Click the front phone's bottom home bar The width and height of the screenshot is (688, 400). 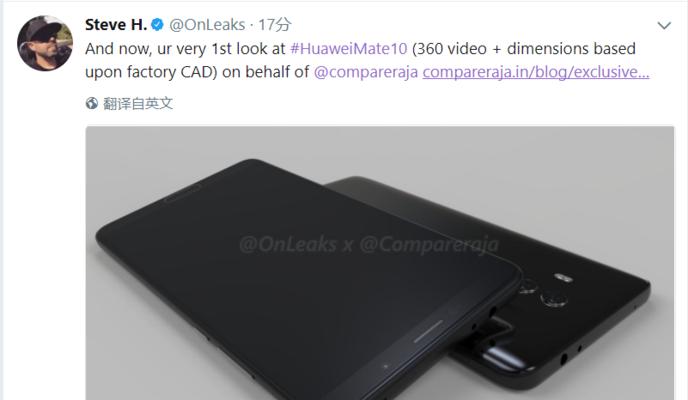tap(429, 331)
